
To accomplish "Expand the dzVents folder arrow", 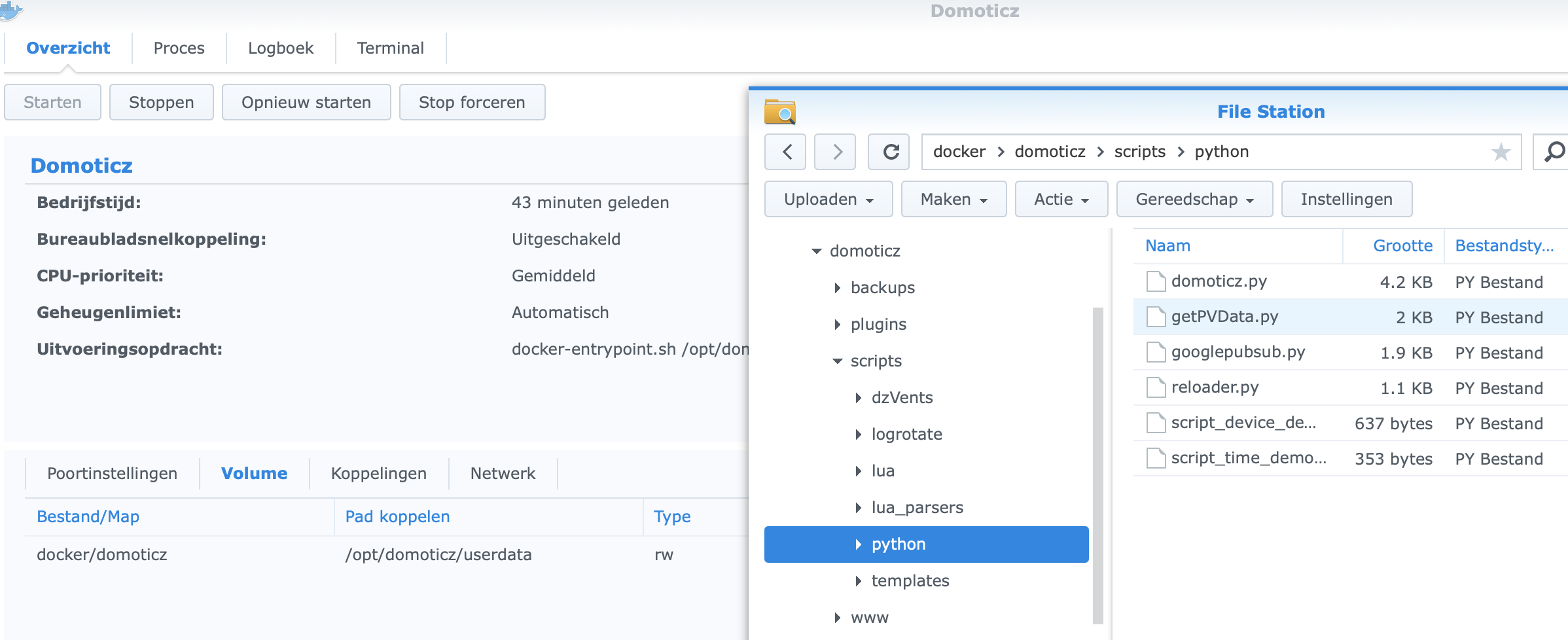I will tap(858, 398).
